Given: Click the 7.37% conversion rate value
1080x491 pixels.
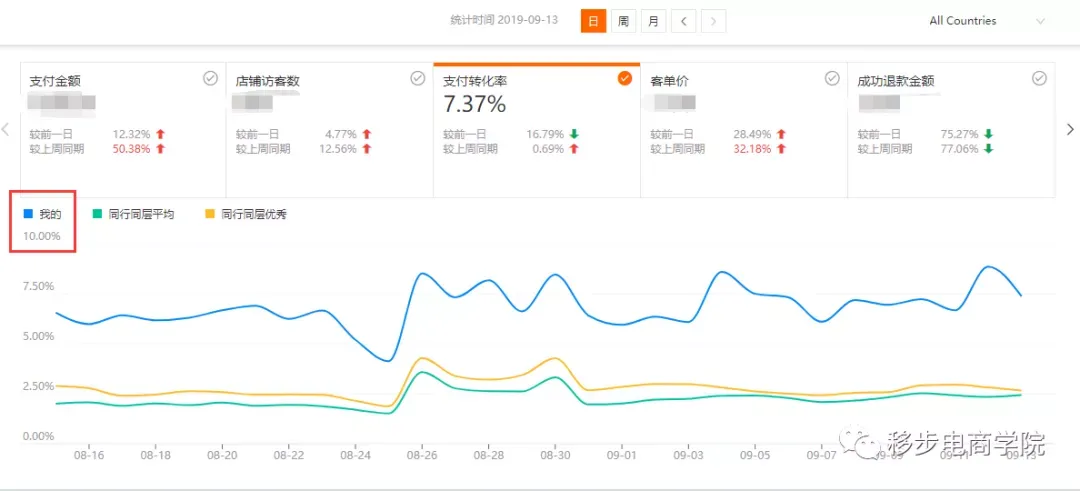Looking at the screenshot, I should (475, 105).
